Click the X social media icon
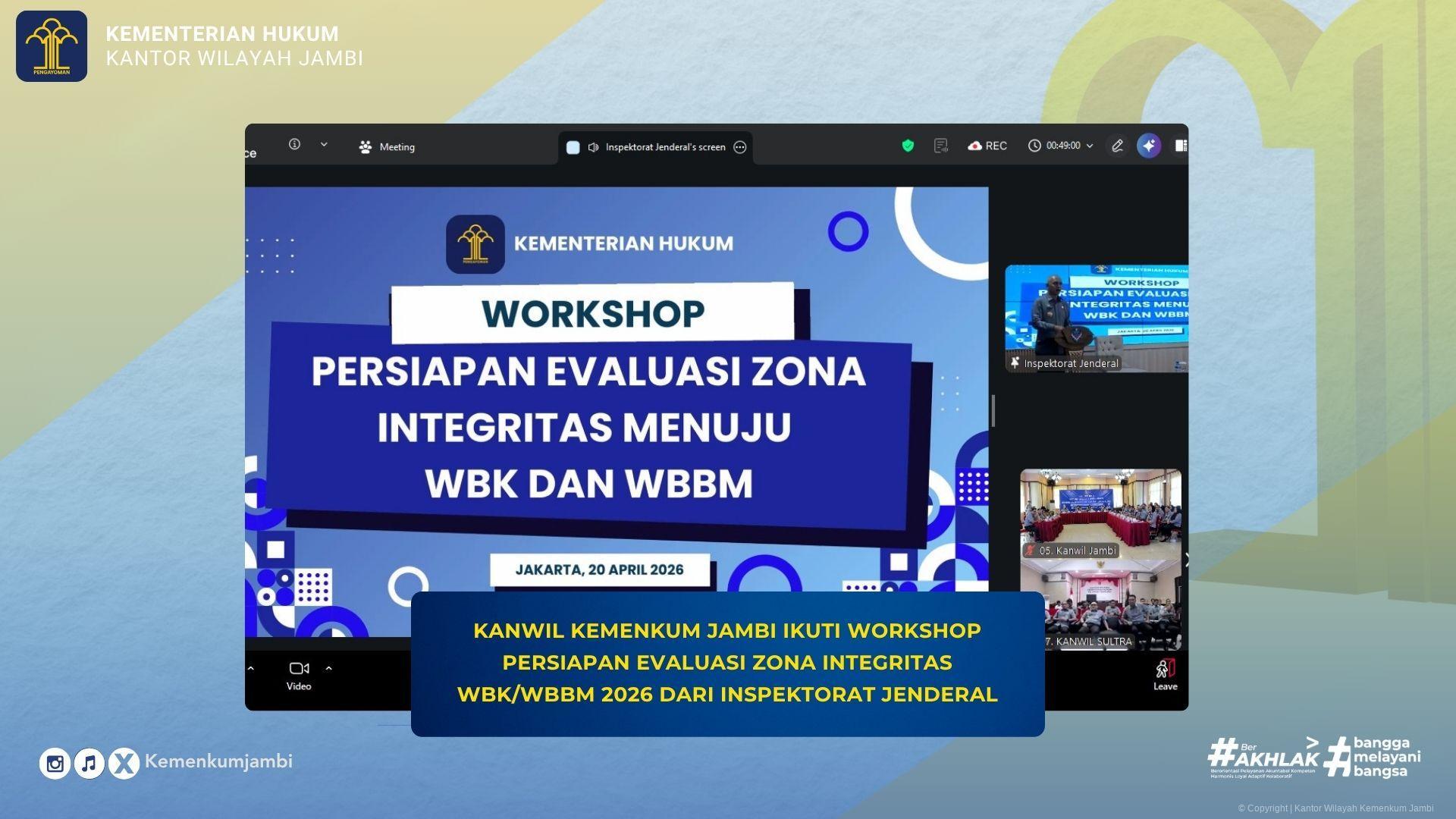 pos(123,763)
